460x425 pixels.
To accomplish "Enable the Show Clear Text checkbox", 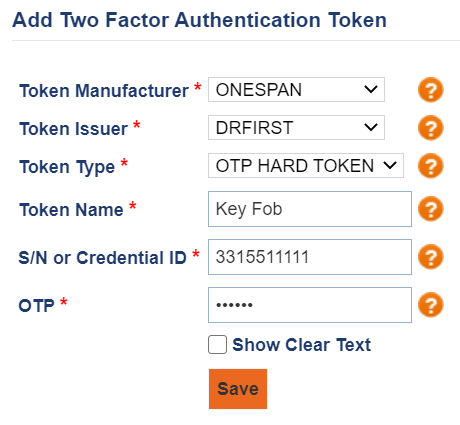I will (217, 345).
